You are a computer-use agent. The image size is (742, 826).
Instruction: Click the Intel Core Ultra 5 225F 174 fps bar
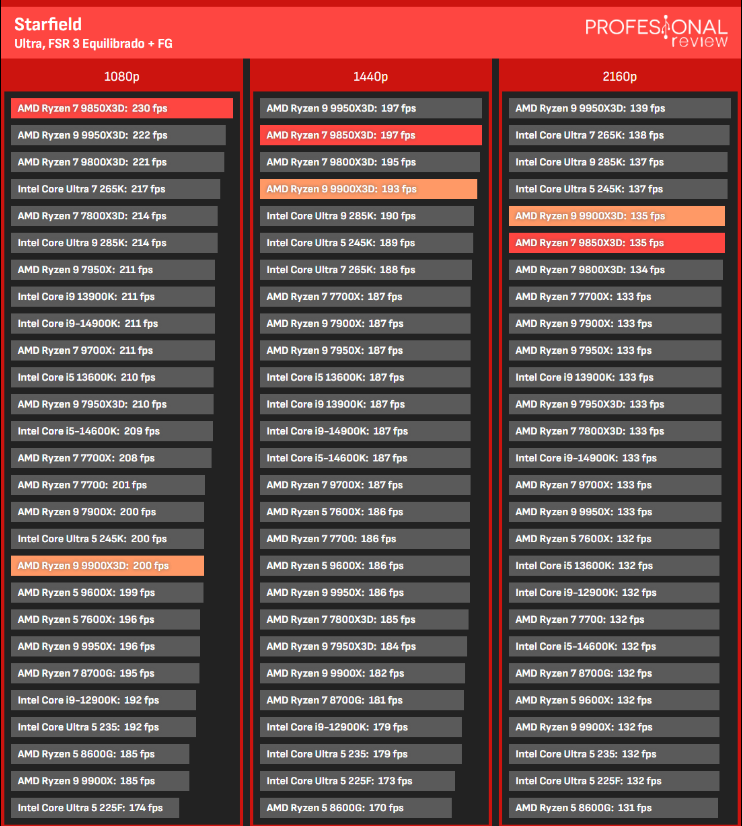[95, 808]
